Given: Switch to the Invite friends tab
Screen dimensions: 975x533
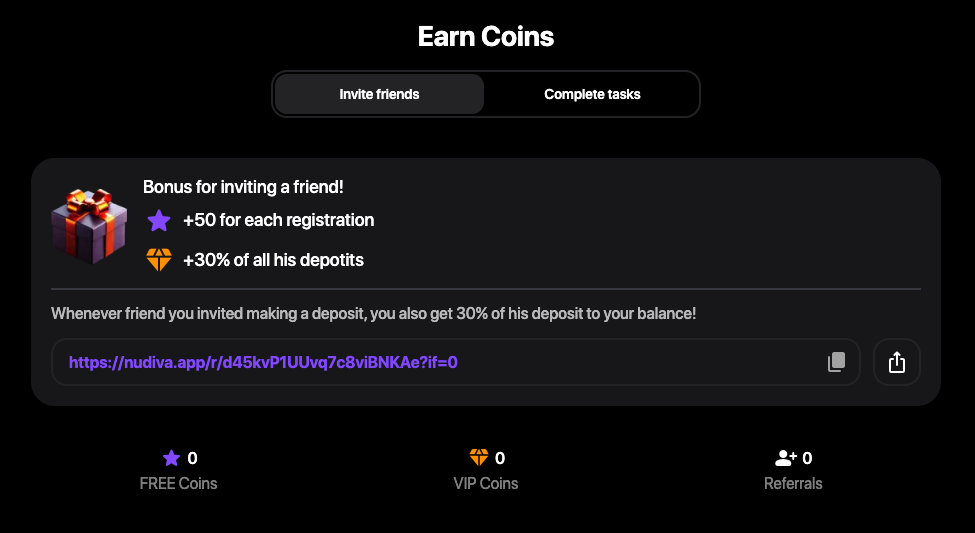Looking at the screenshot, I should 379,94.
